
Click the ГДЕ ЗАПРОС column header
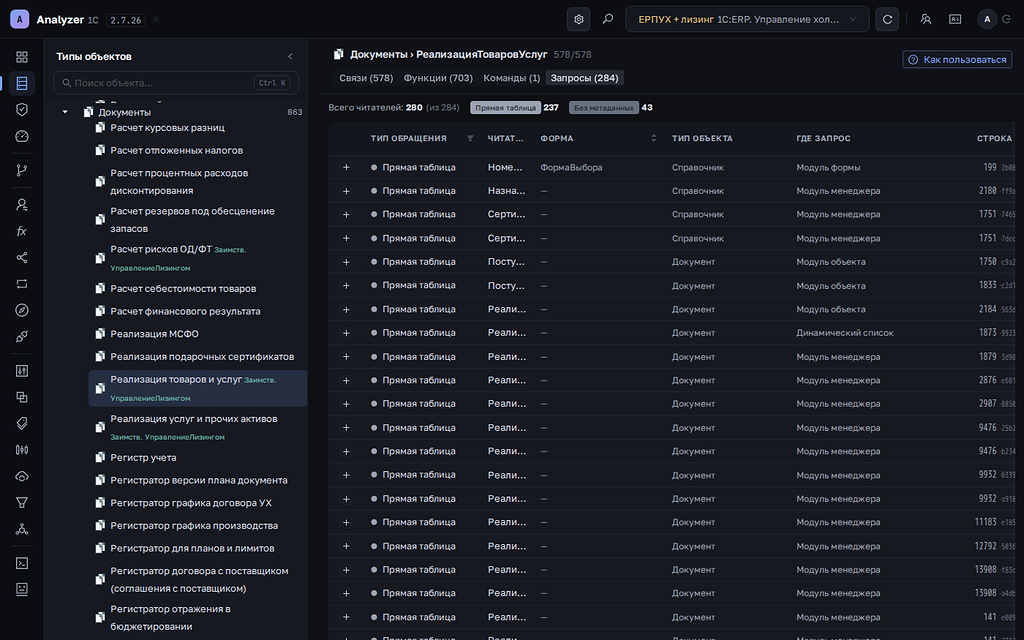823,138
